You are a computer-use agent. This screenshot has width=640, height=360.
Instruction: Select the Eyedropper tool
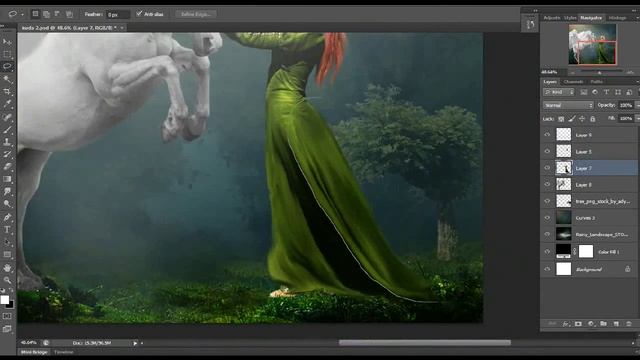(x=7, y=104)
